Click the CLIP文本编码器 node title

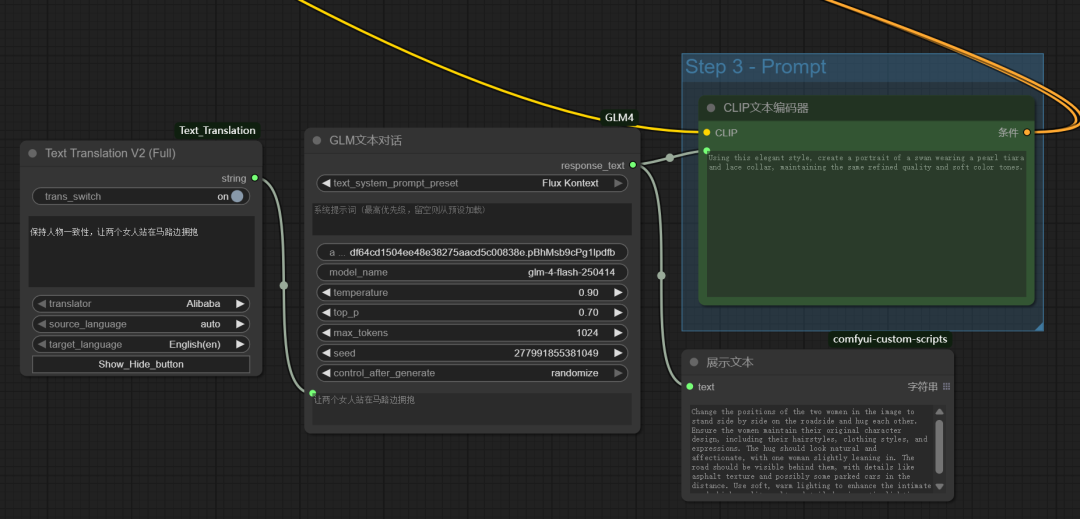tap(766, 108)
